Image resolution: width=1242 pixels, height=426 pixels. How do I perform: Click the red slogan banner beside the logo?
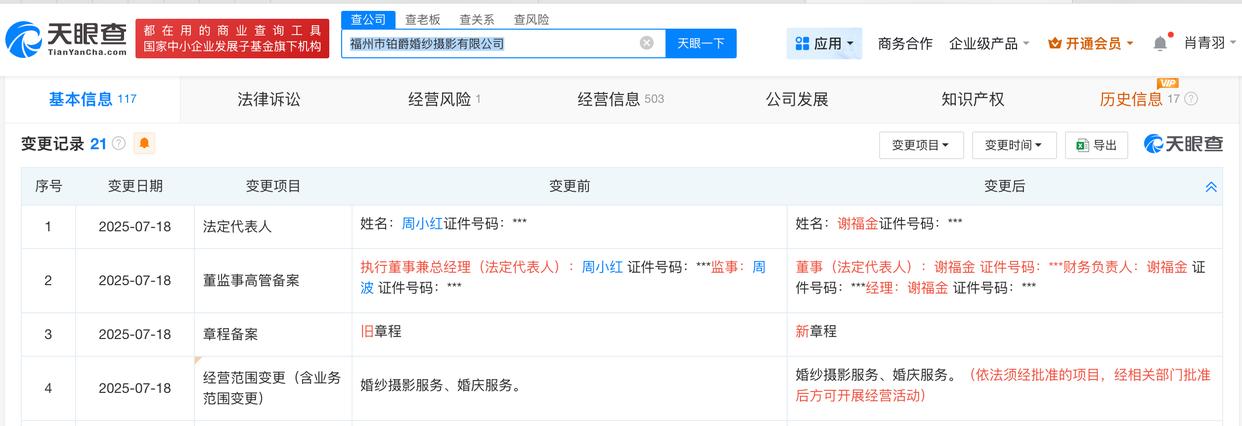232,39
